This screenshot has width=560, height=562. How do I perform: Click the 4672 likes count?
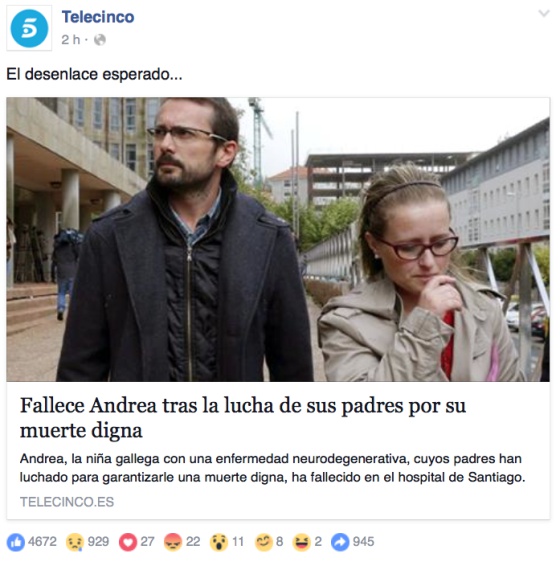[x=42, y=542]
